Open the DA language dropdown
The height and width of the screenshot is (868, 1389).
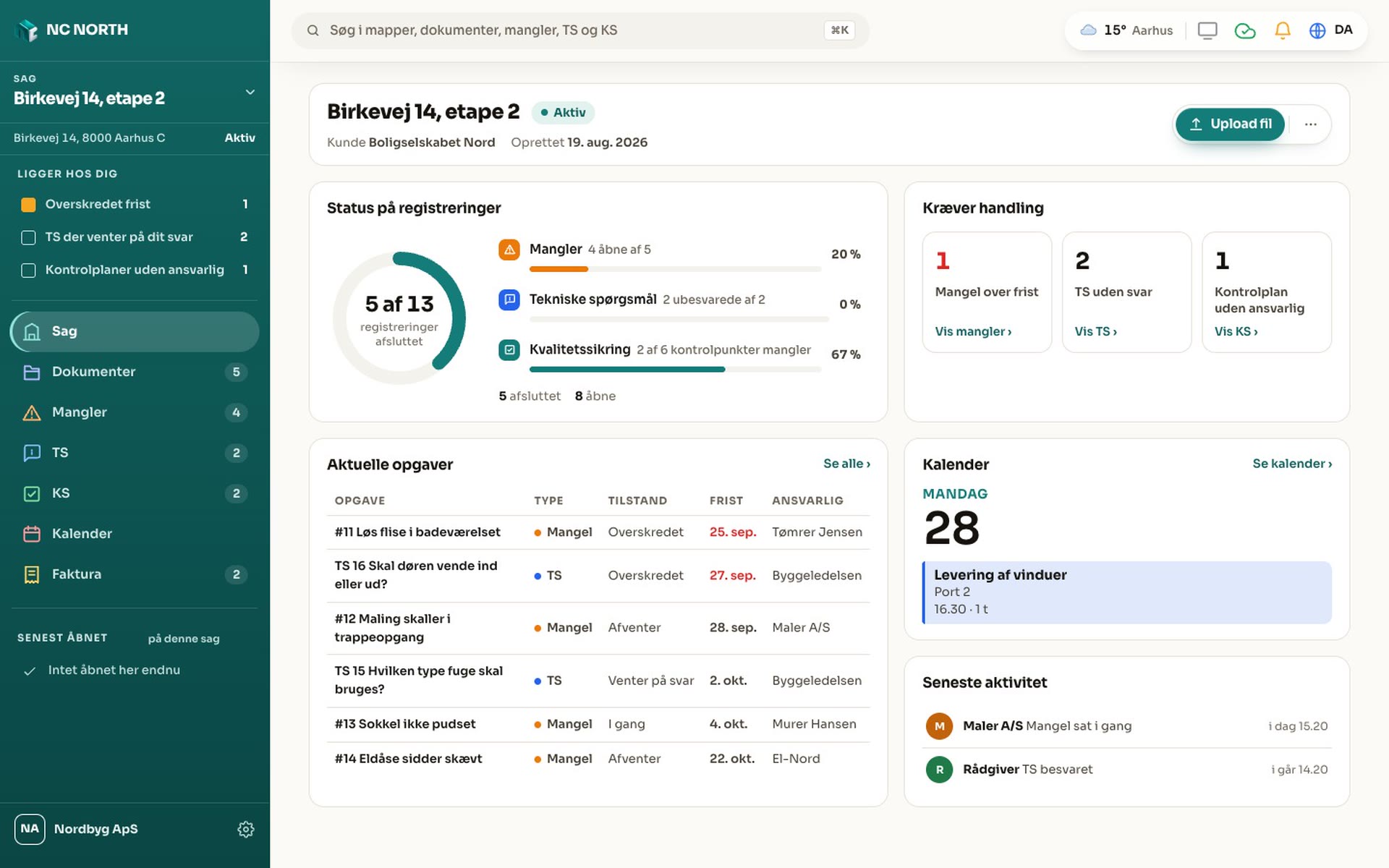click(x=1343, y=30)
